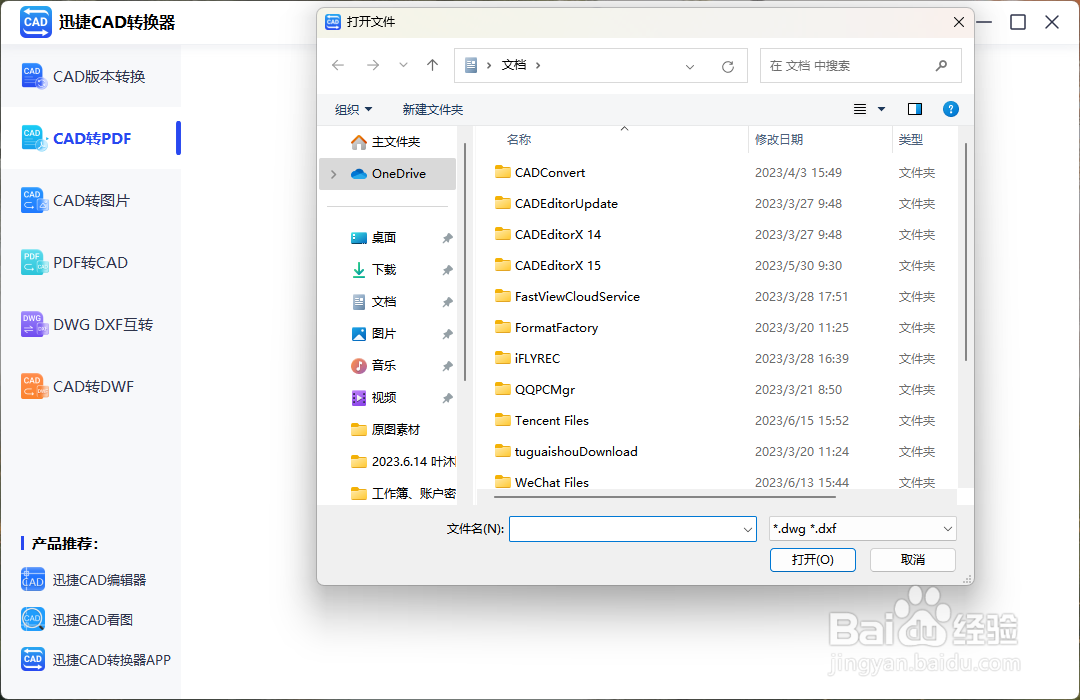Select the FormatFactory folder
The image size is (1080, 700).
point(547,328)
